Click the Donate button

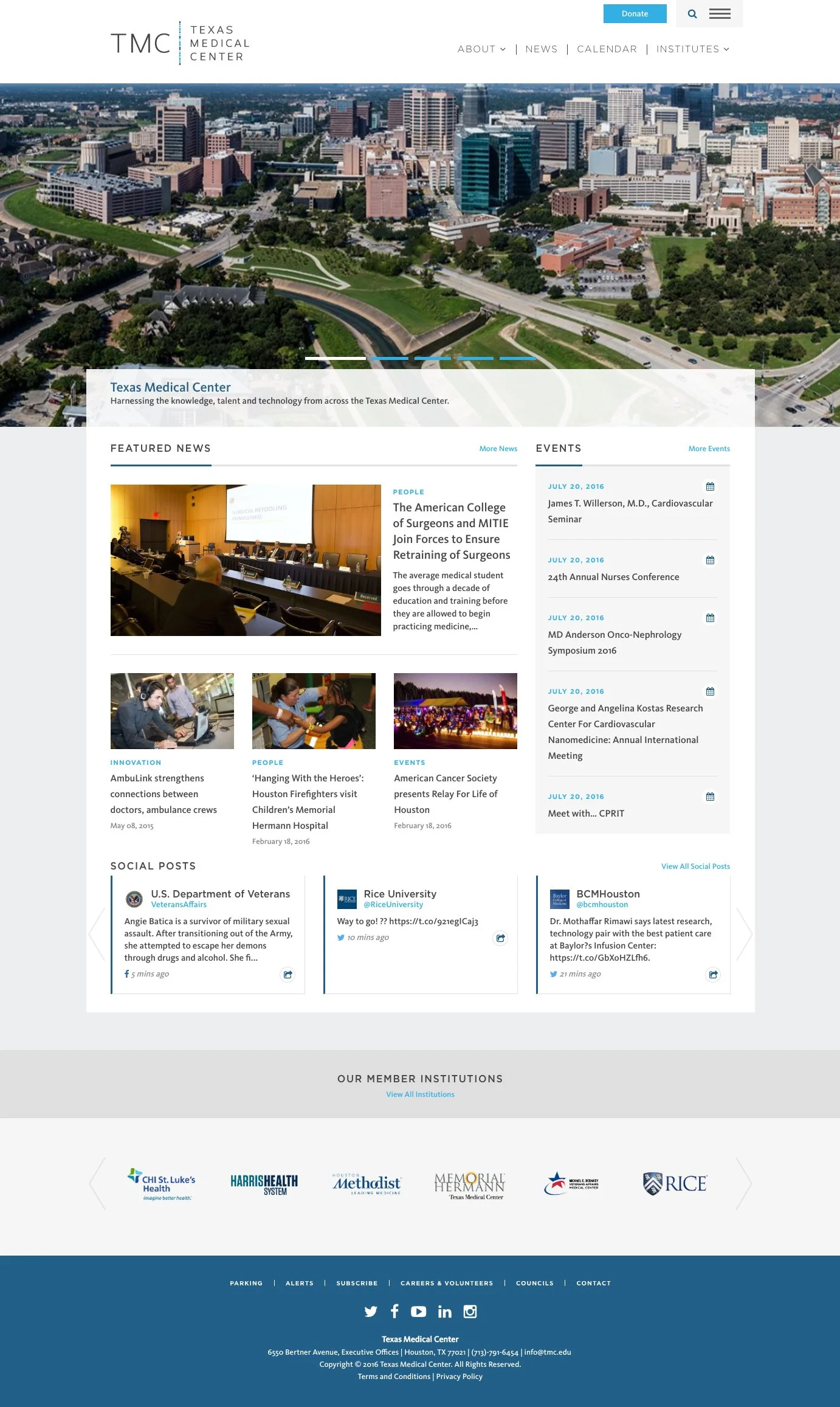pyautogui.click(x=635, y=13)
